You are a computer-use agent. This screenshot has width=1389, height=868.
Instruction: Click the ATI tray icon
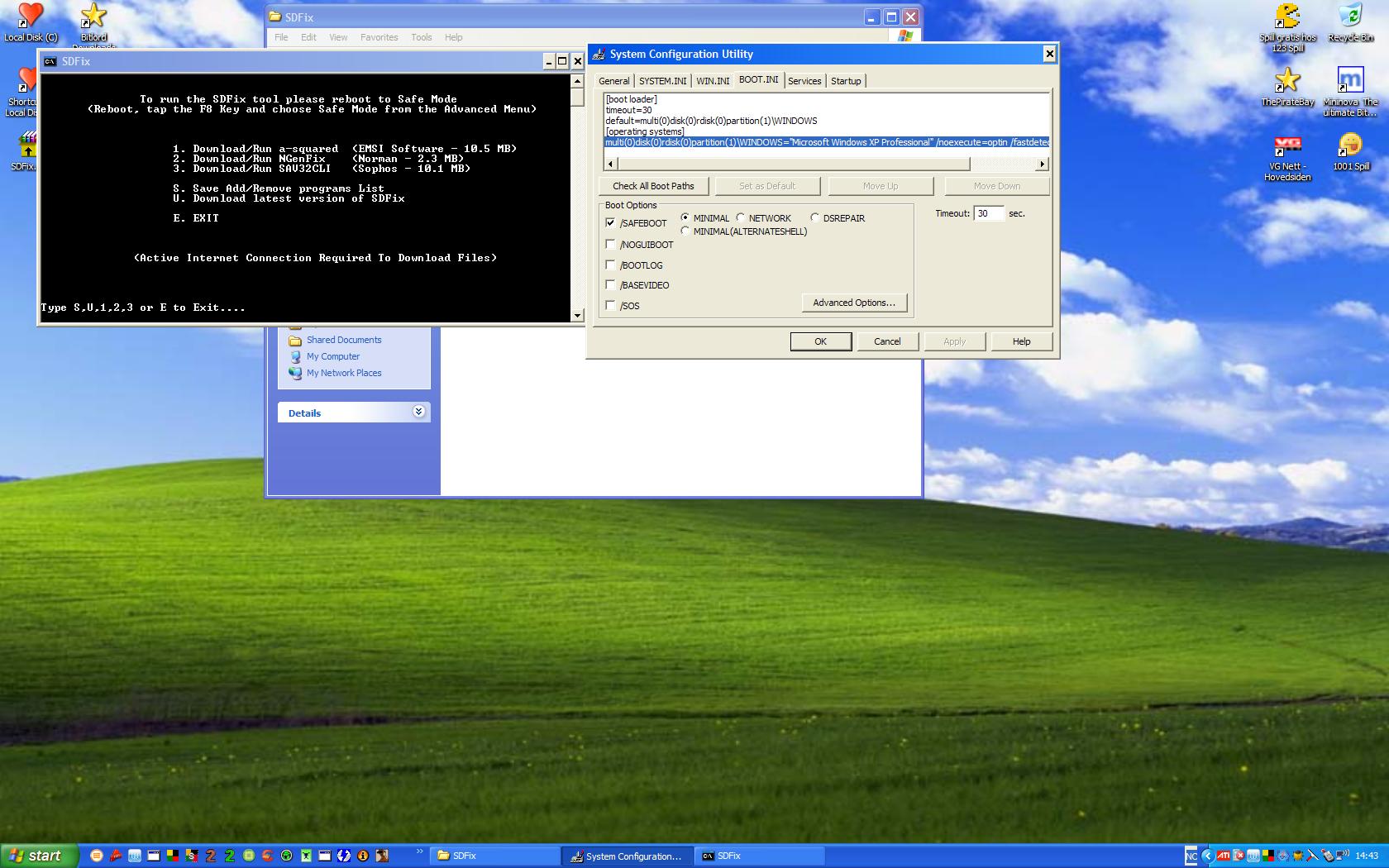(x=1223, y=856)
